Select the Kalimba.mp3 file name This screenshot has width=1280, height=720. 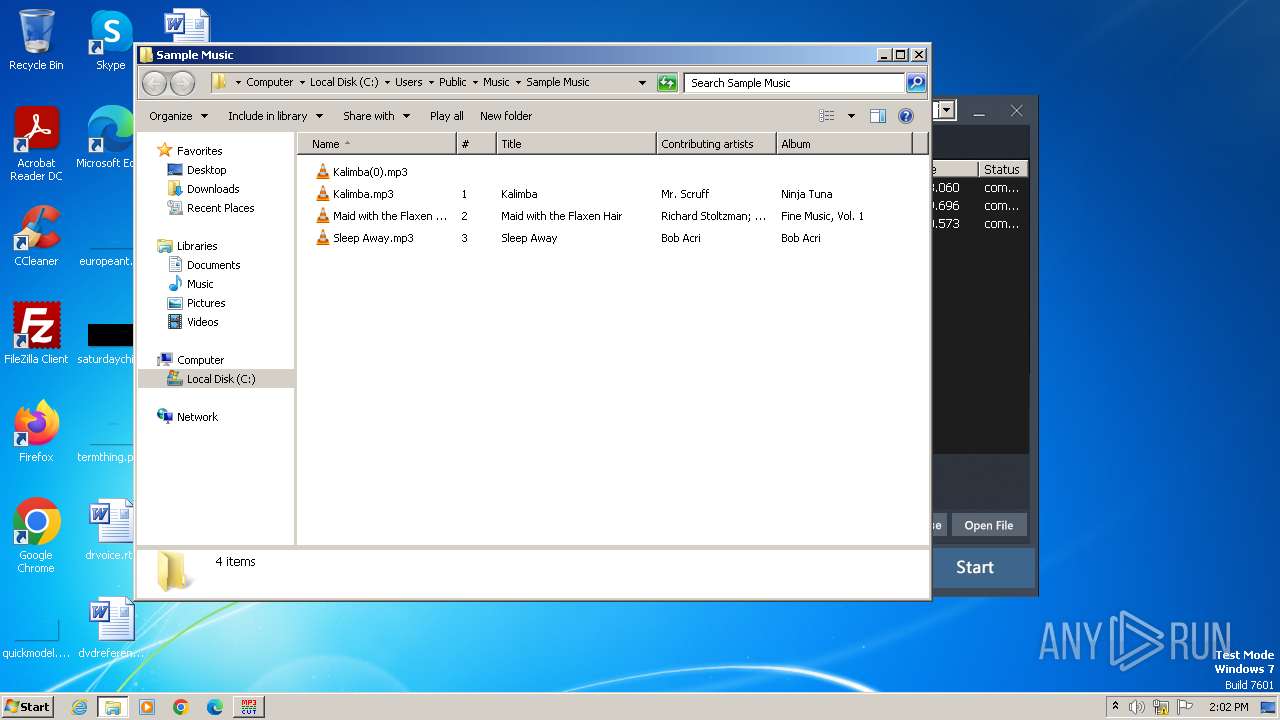363,194
